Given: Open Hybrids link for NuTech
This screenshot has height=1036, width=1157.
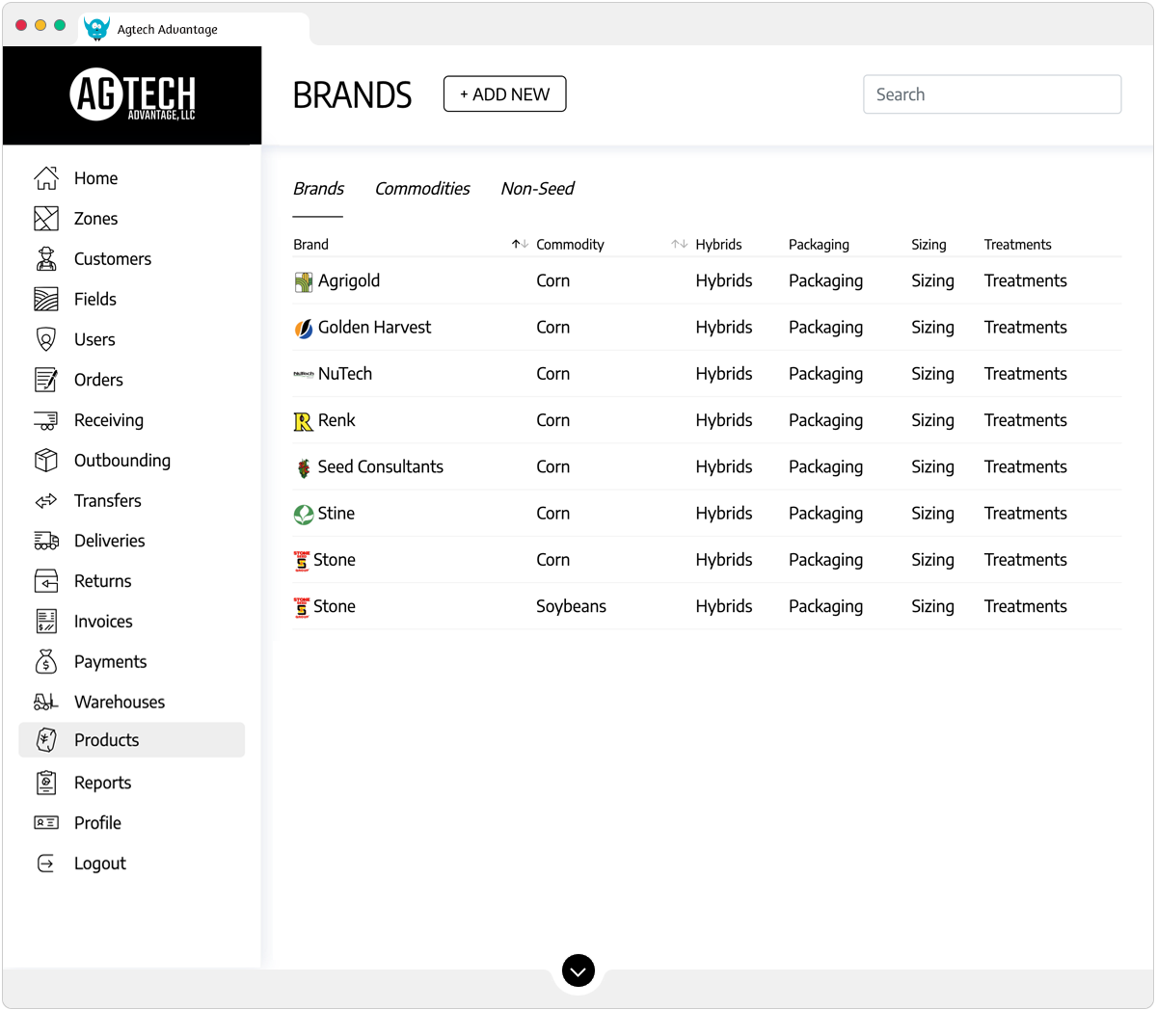Looking at the screenshot, I should click(x=724, y=374).
